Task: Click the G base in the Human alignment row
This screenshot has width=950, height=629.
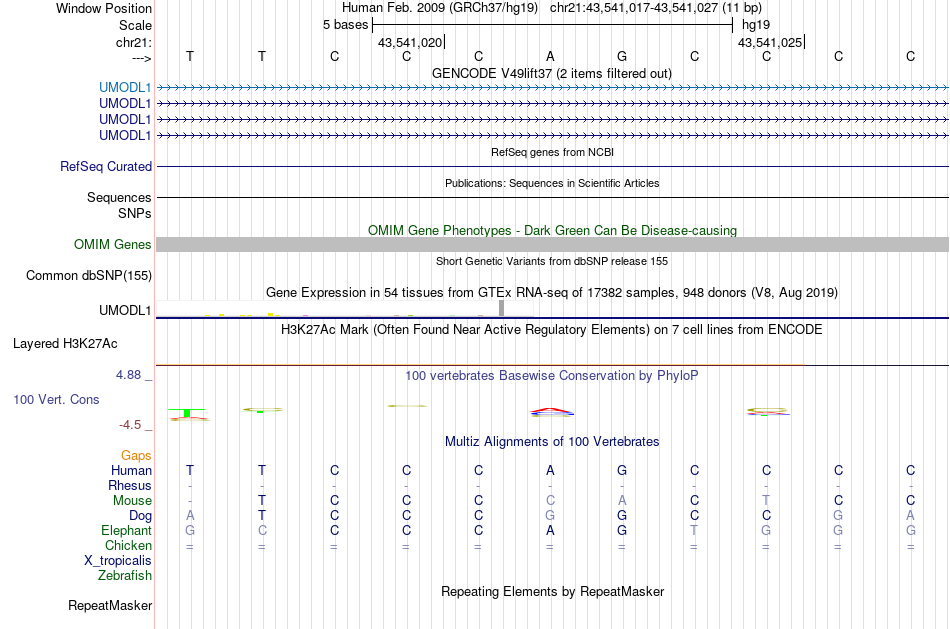Action: coord(622,470)
